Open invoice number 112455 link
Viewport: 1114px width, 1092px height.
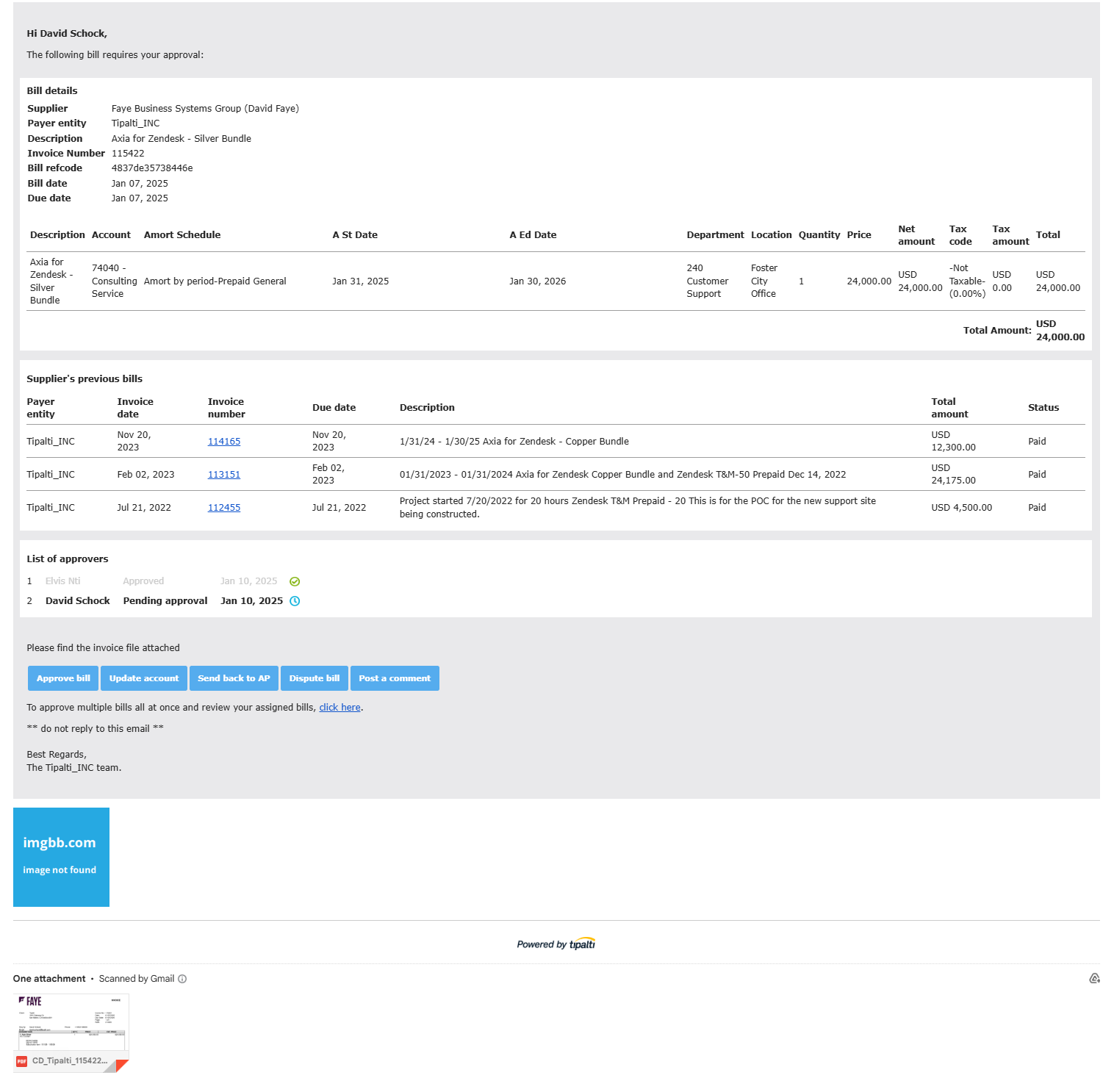click(x=224, y=508)
